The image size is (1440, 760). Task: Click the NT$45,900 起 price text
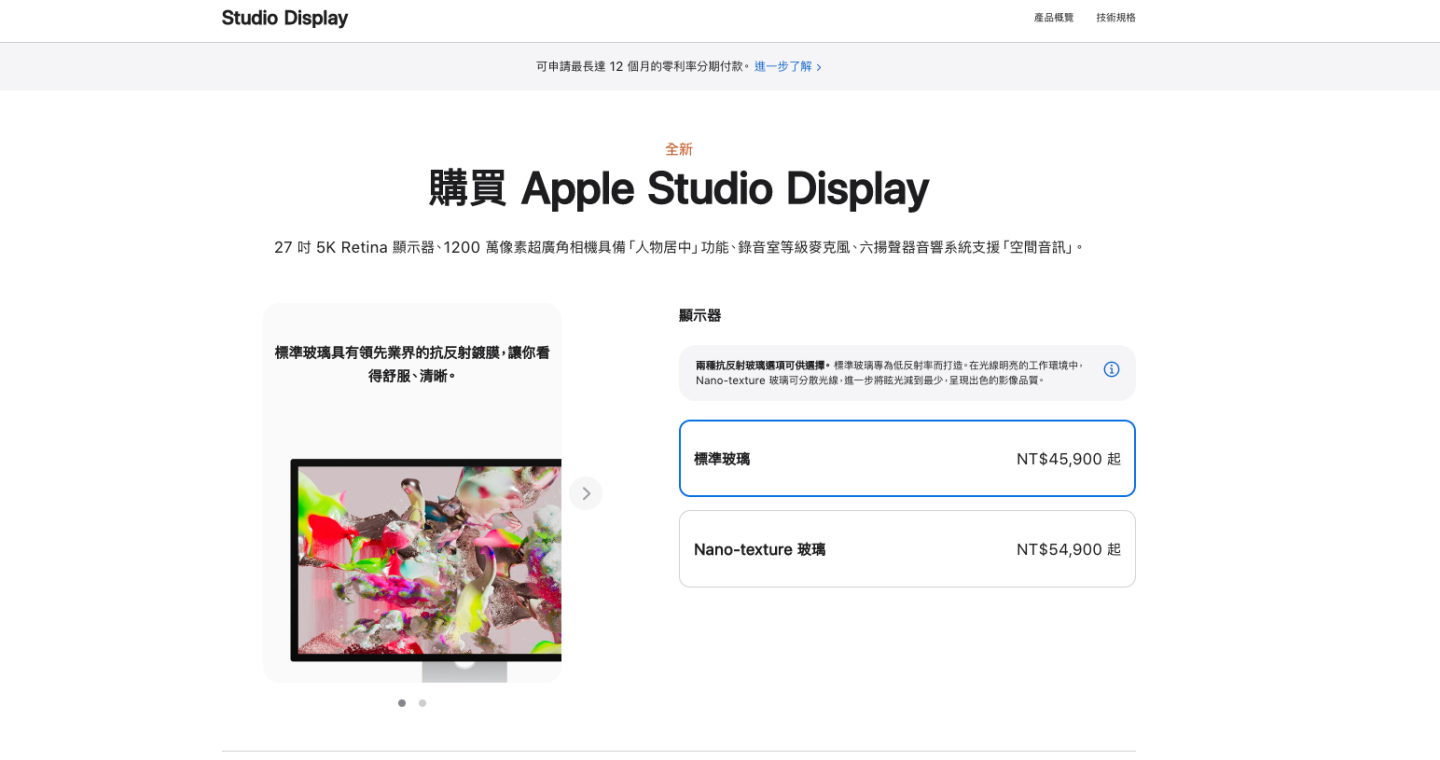1069,458
